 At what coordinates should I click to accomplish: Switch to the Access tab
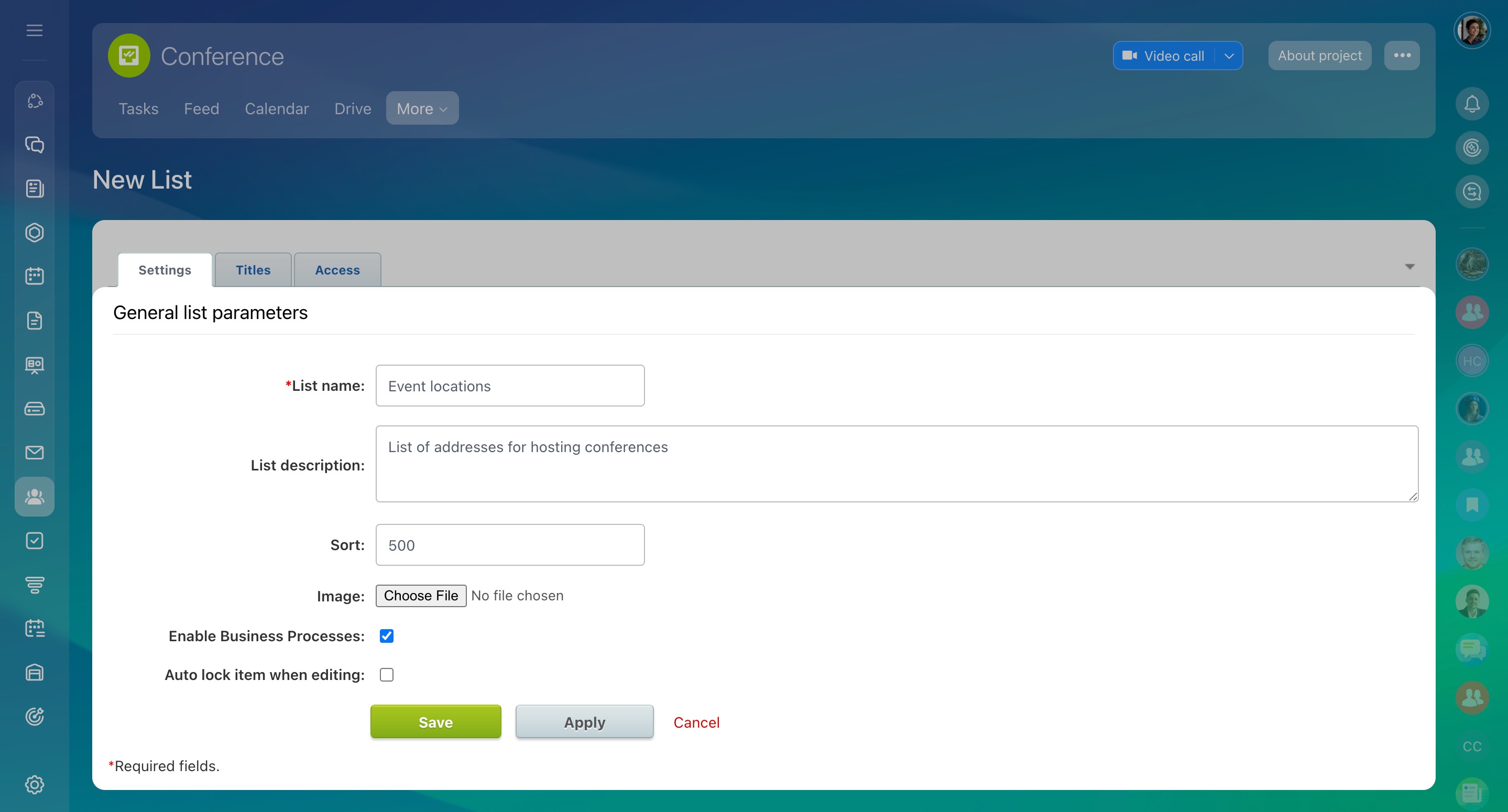coord(337,270)
